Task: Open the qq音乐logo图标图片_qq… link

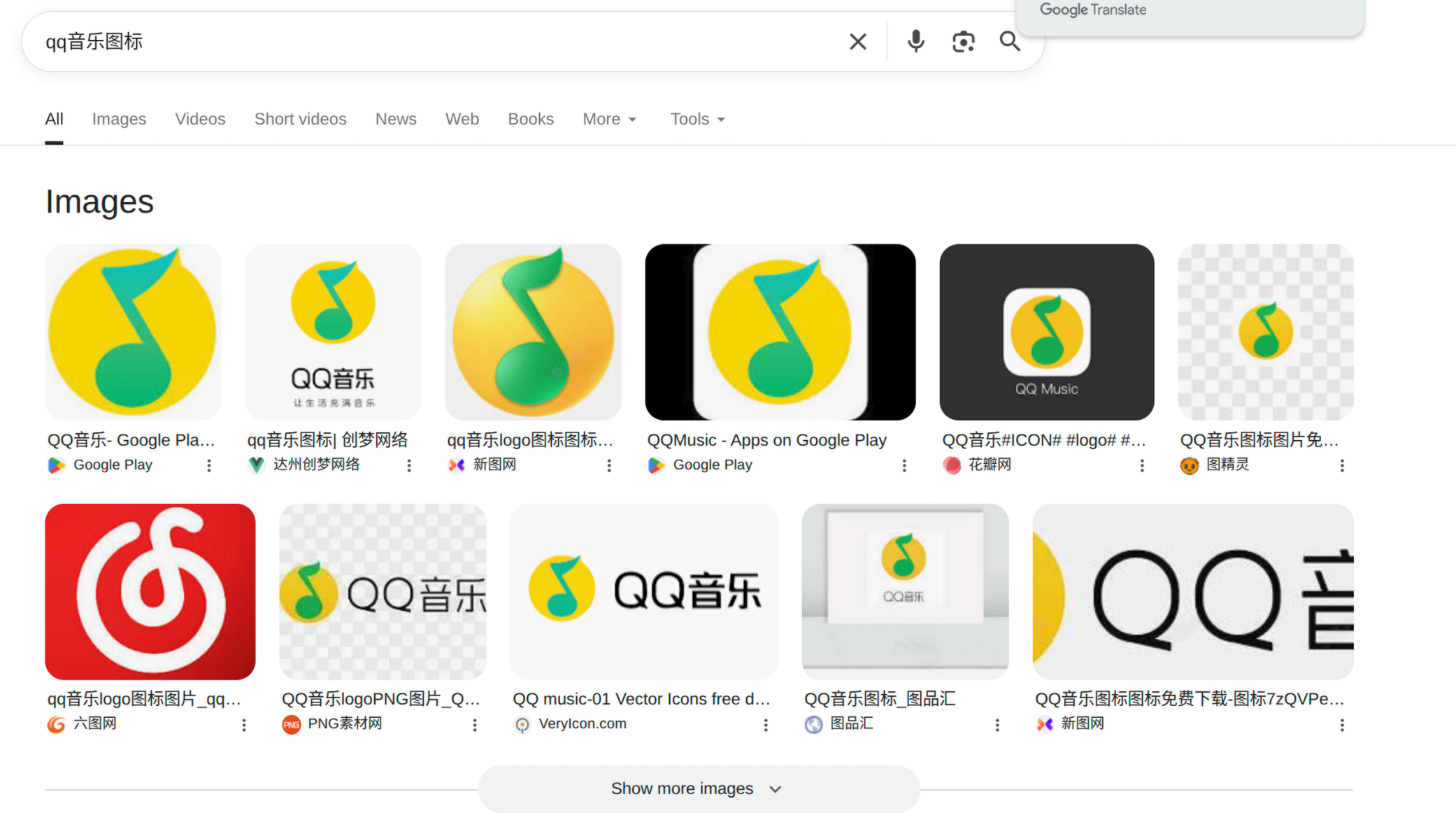Action: tap(144, 699)
